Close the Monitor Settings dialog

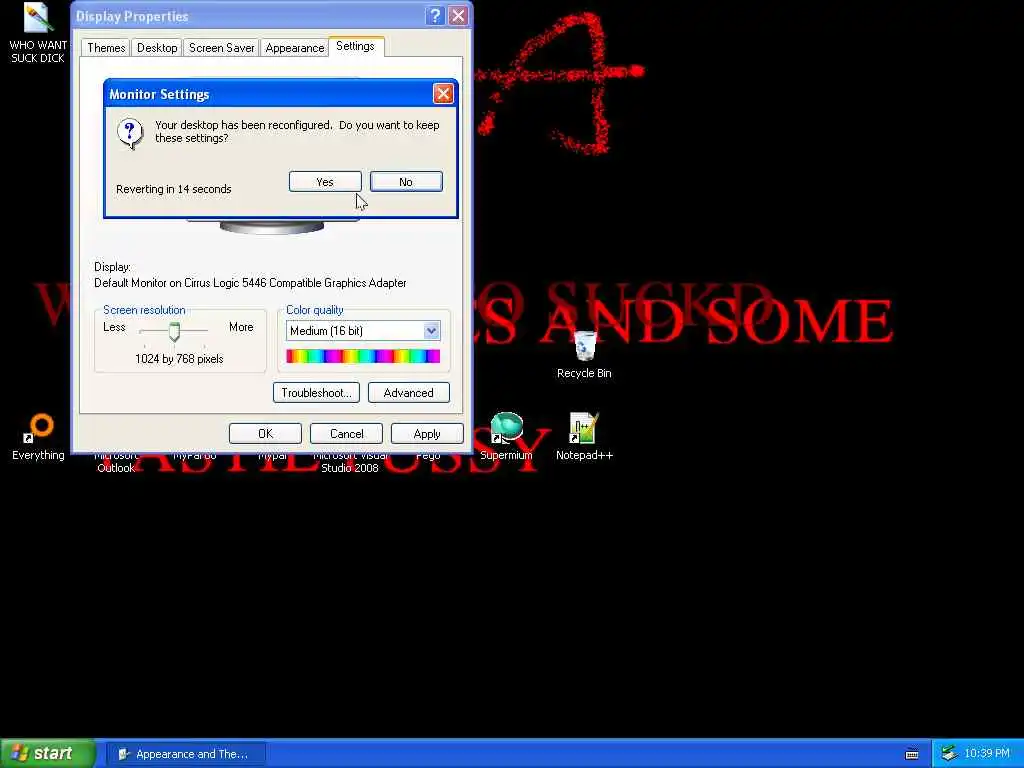point(443,94)
